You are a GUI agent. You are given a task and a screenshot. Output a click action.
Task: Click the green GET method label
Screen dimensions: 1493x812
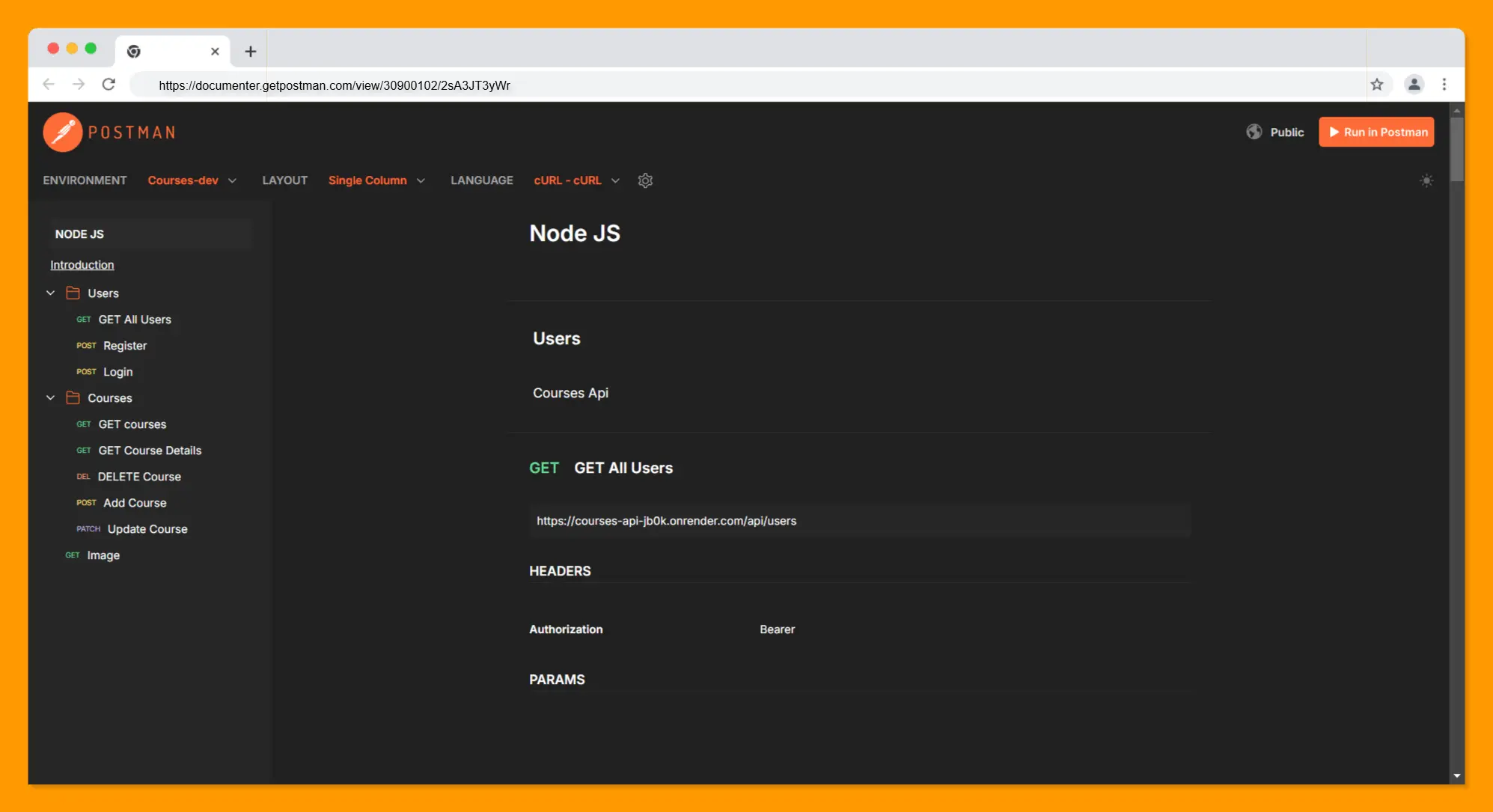pyautogui.click(x=544, y=468)
